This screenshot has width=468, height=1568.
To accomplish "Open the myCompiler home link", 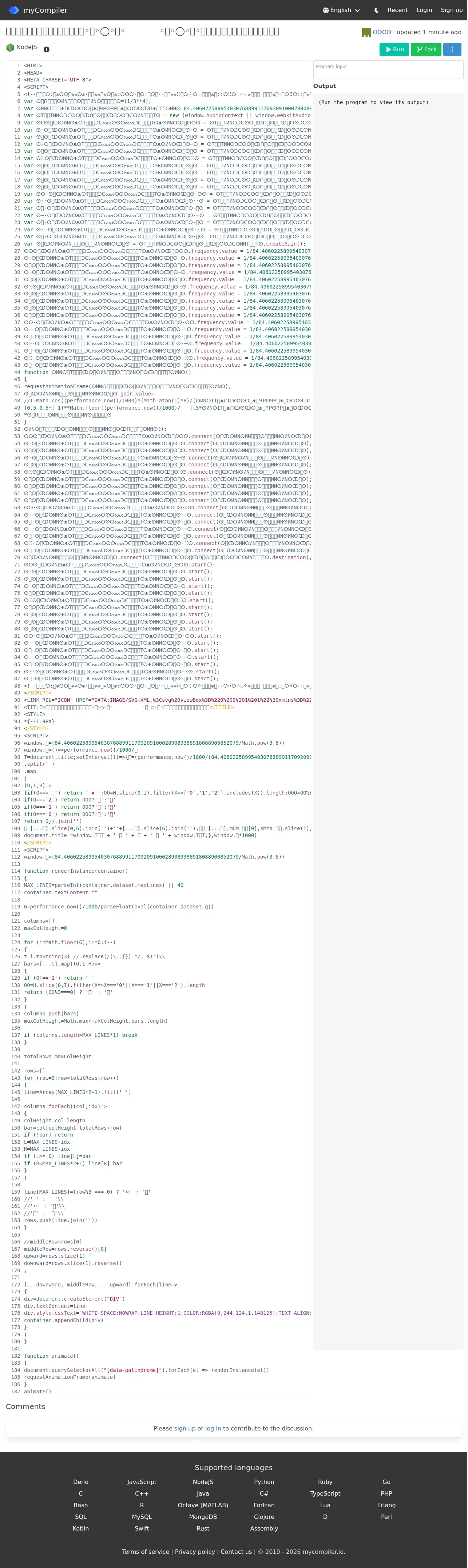I will pos(37,10).
